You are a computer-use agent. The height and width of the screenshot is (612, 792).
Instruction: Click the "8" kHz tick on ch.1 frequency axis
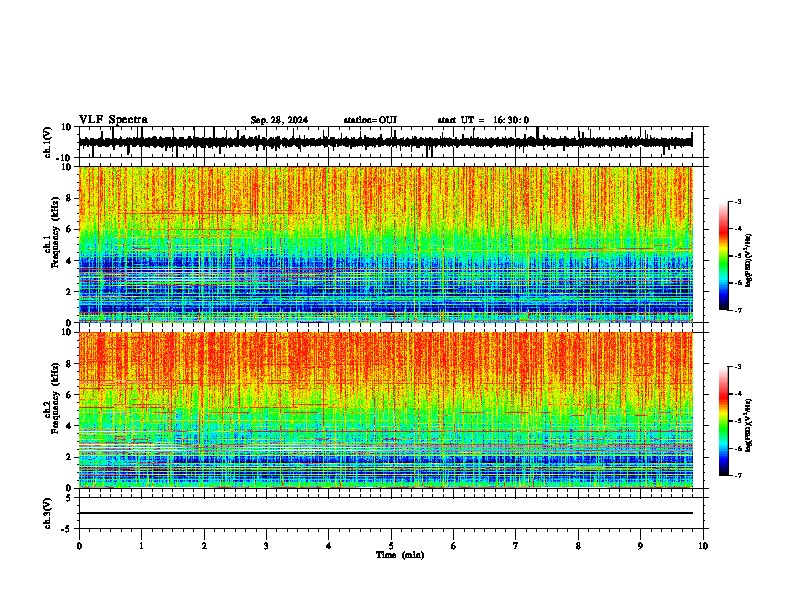pos(69,198)
